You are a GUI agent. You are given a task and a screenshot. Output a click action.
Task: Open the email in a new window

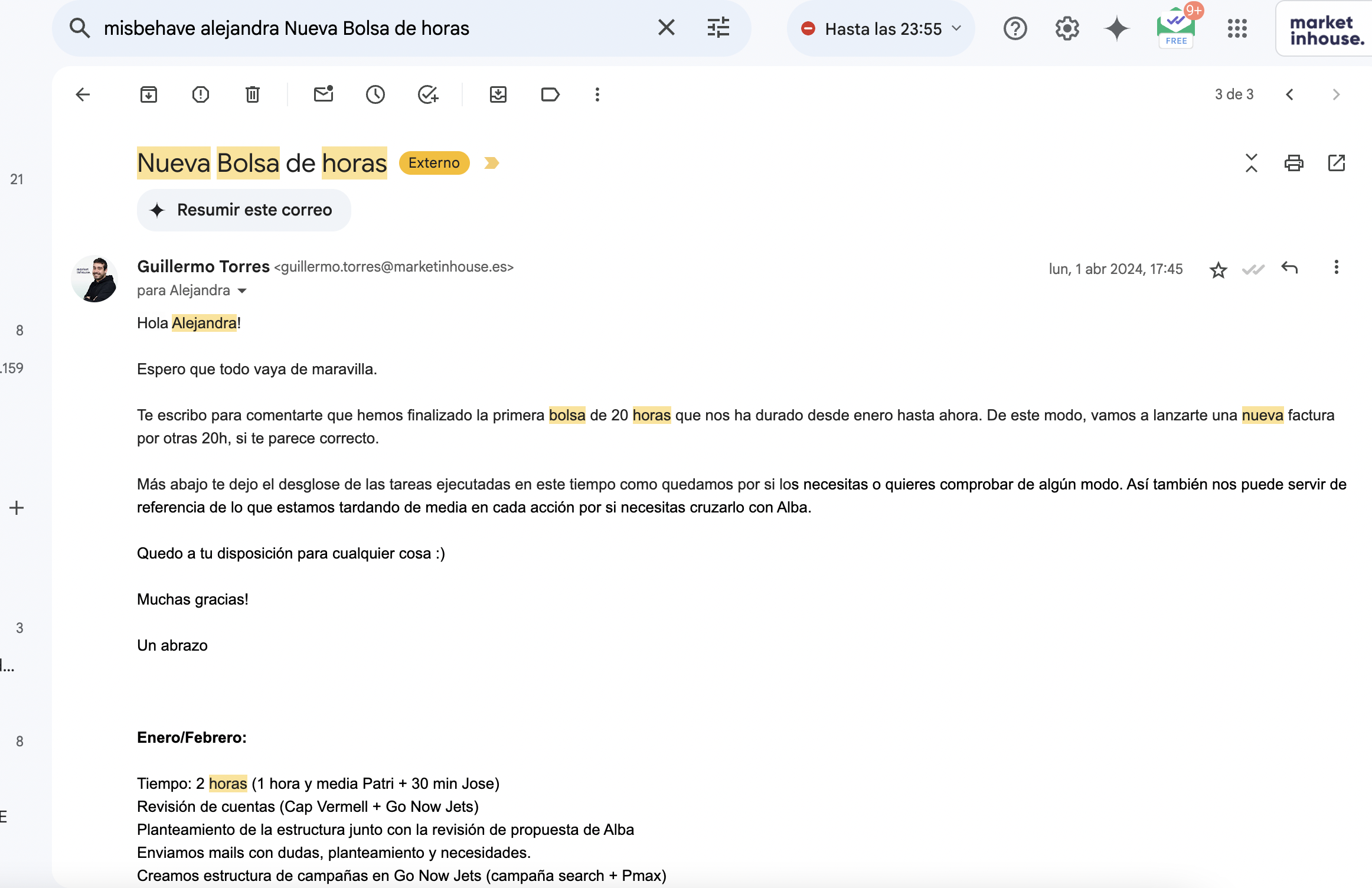pyautogui.click(x=1336, y=163)
